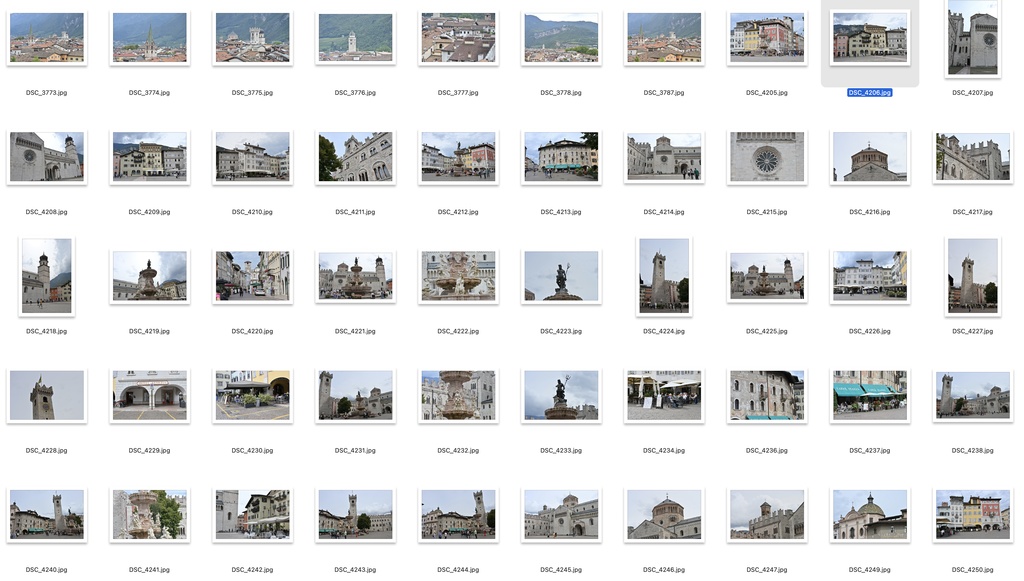Click file name DSC_4250.jpg
1024x581 pixels.
coord(972,570)
